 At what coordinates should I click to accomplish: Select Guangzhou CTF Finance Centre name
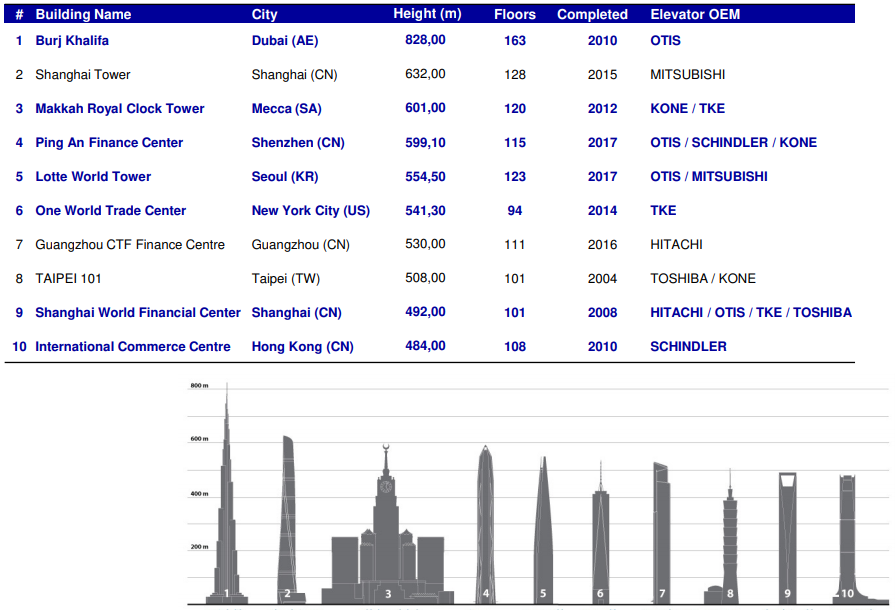point(130,245)
